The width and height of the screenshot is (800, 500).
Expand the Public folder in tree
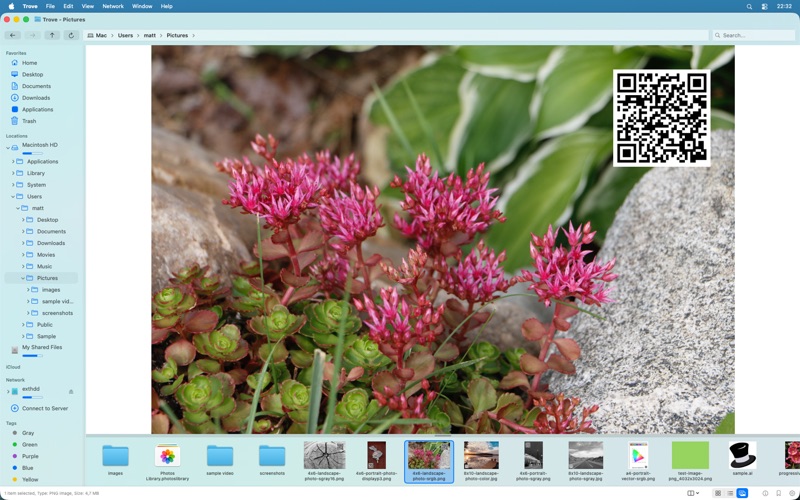coord(23,325)
